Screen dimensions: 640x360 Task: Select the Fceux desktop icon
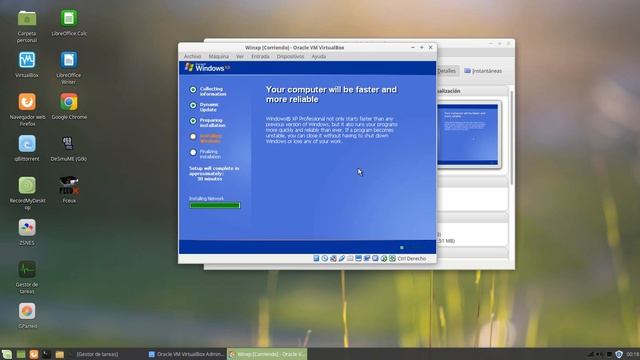[x=69, y=190]
